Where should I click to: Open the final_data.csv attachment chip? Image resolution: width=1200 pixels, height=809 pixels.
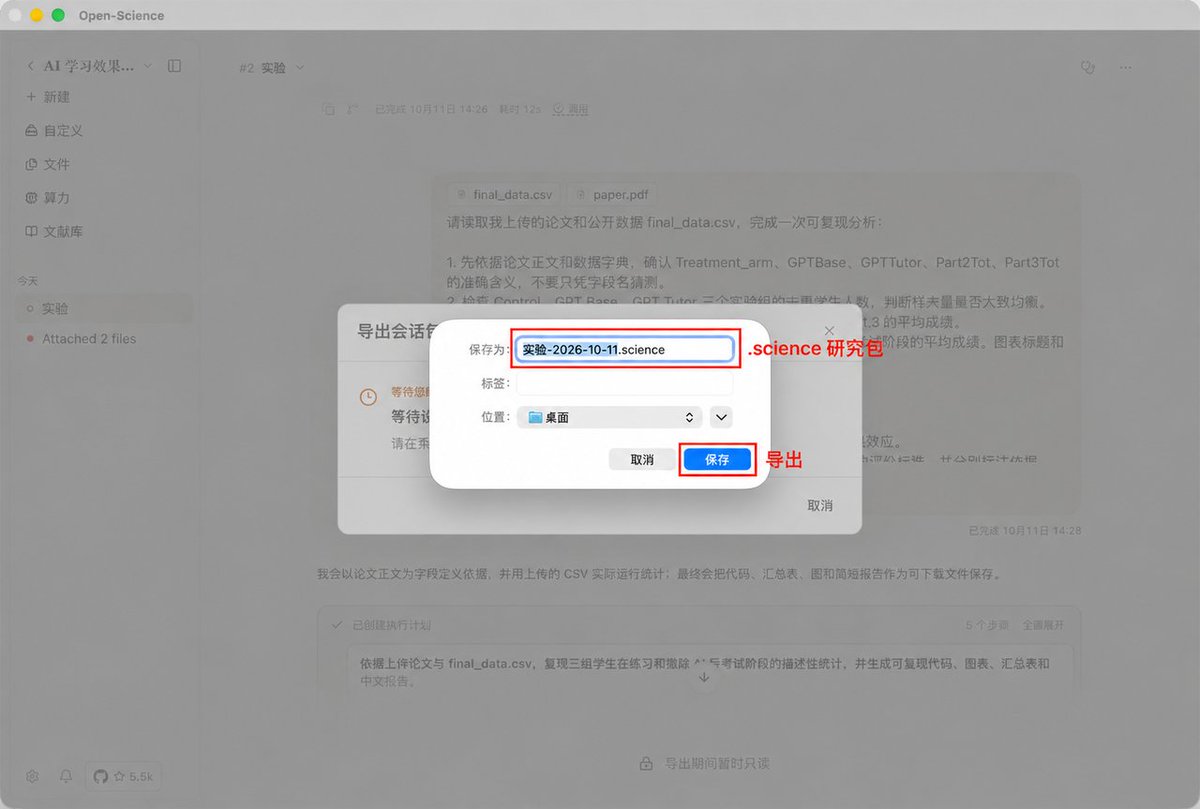(x=504, y=195)
